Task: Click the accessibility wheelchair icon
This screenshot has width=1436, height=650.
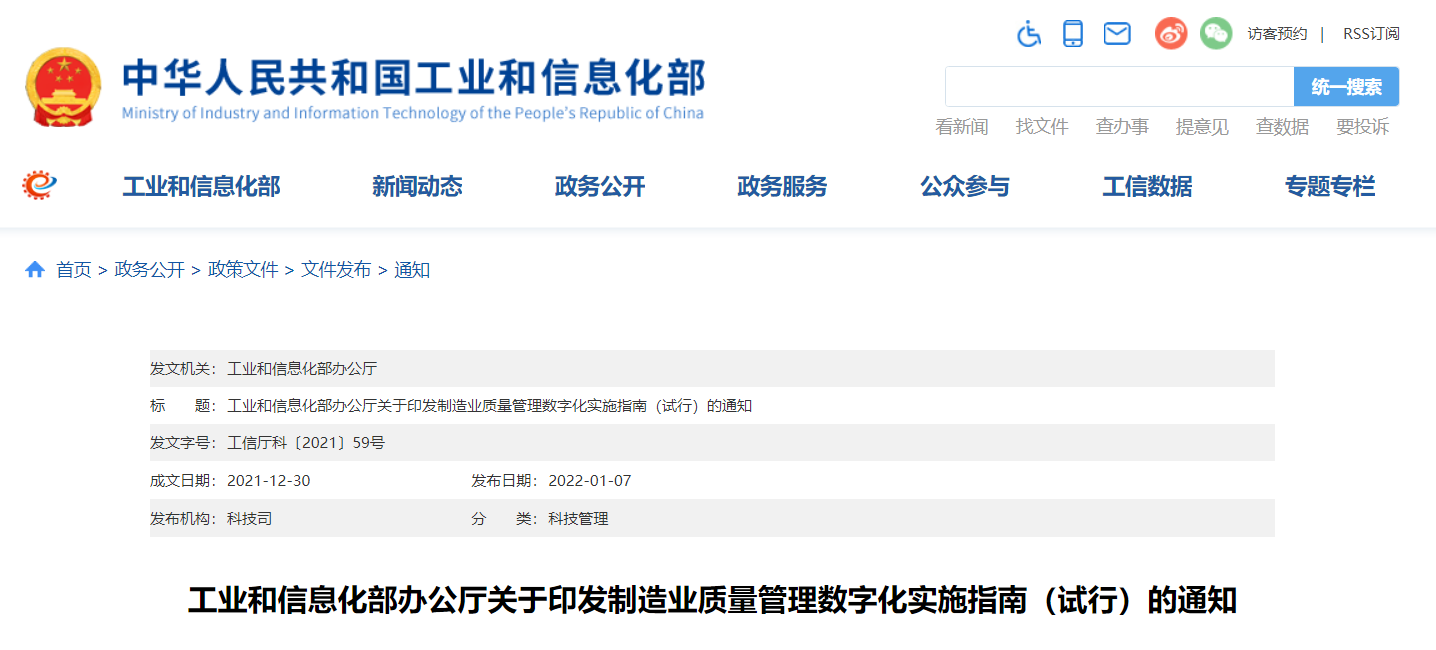Action: [1029, 33]
